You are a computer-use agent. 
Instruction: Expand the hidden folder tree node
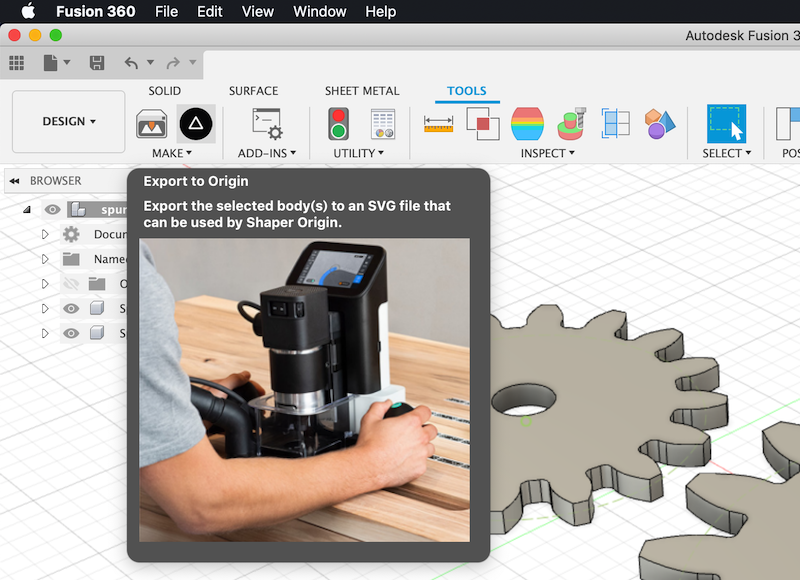tap(45, 284)
